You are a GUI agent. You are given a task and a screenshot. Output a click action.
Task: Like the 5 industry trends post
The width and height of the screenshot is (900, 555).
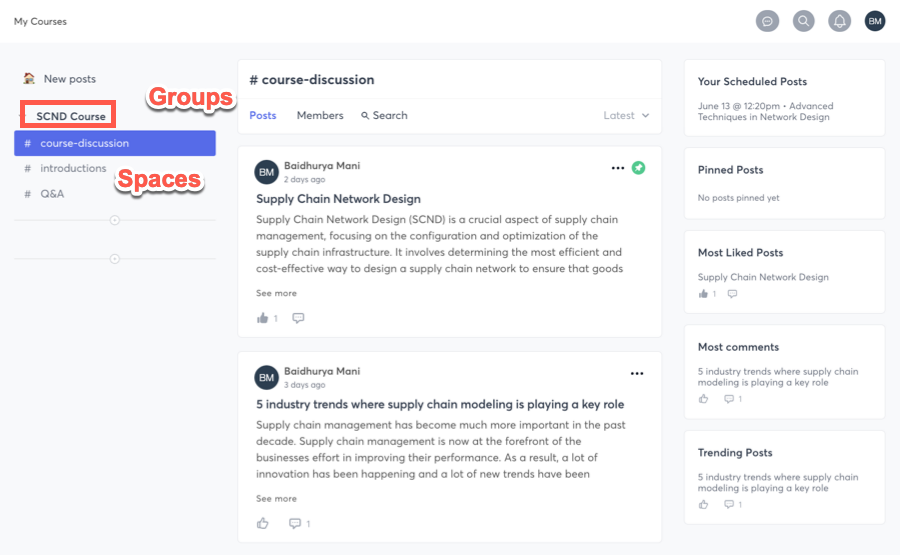coord(262,523)
